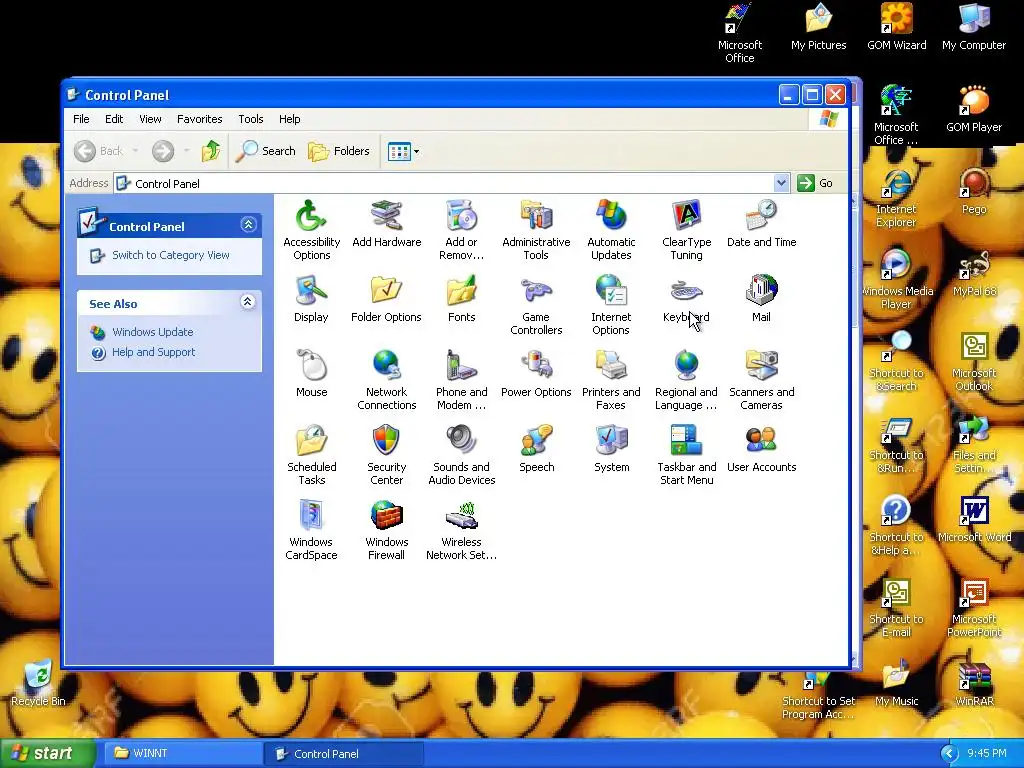The height and width of the screenshot is (768, 1024).
Task: Open Sounds and Audio Devices
Action: 462,455
